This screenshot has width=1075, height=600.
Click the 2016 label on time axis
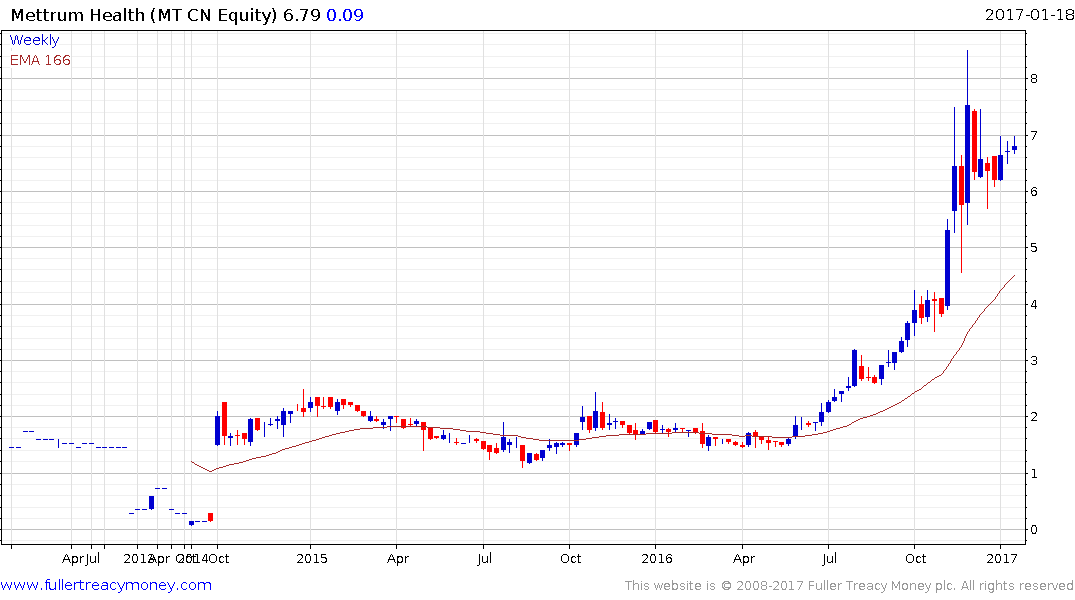pyautogui.click(x=656, y=558)
